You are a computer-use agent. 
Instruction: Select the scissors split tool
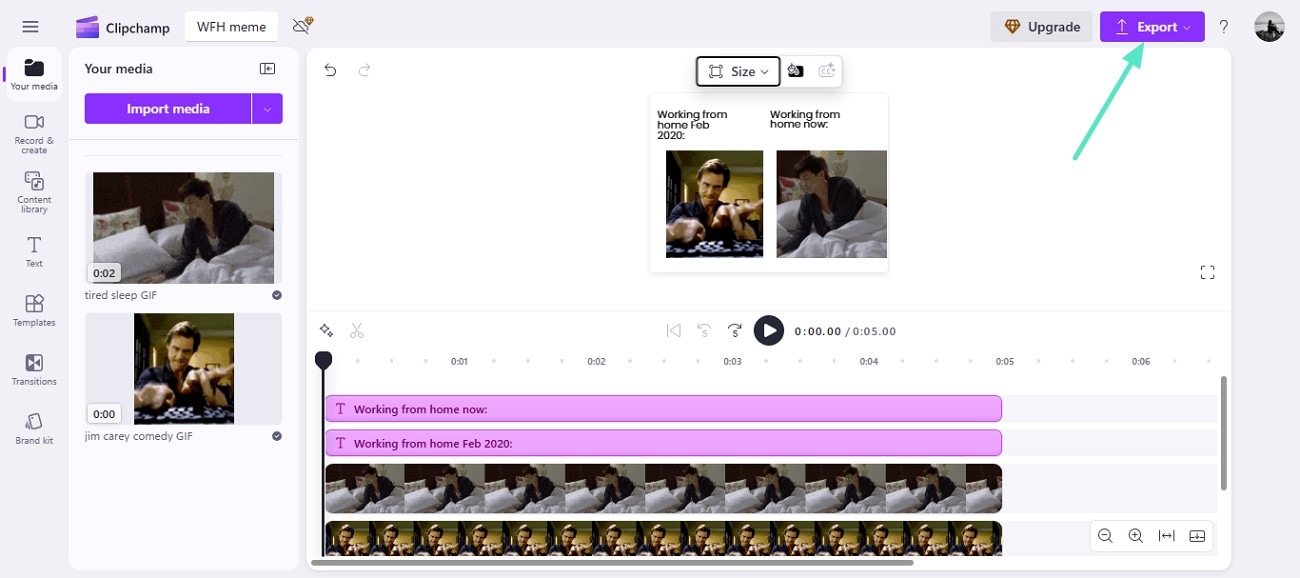(357, 330)
